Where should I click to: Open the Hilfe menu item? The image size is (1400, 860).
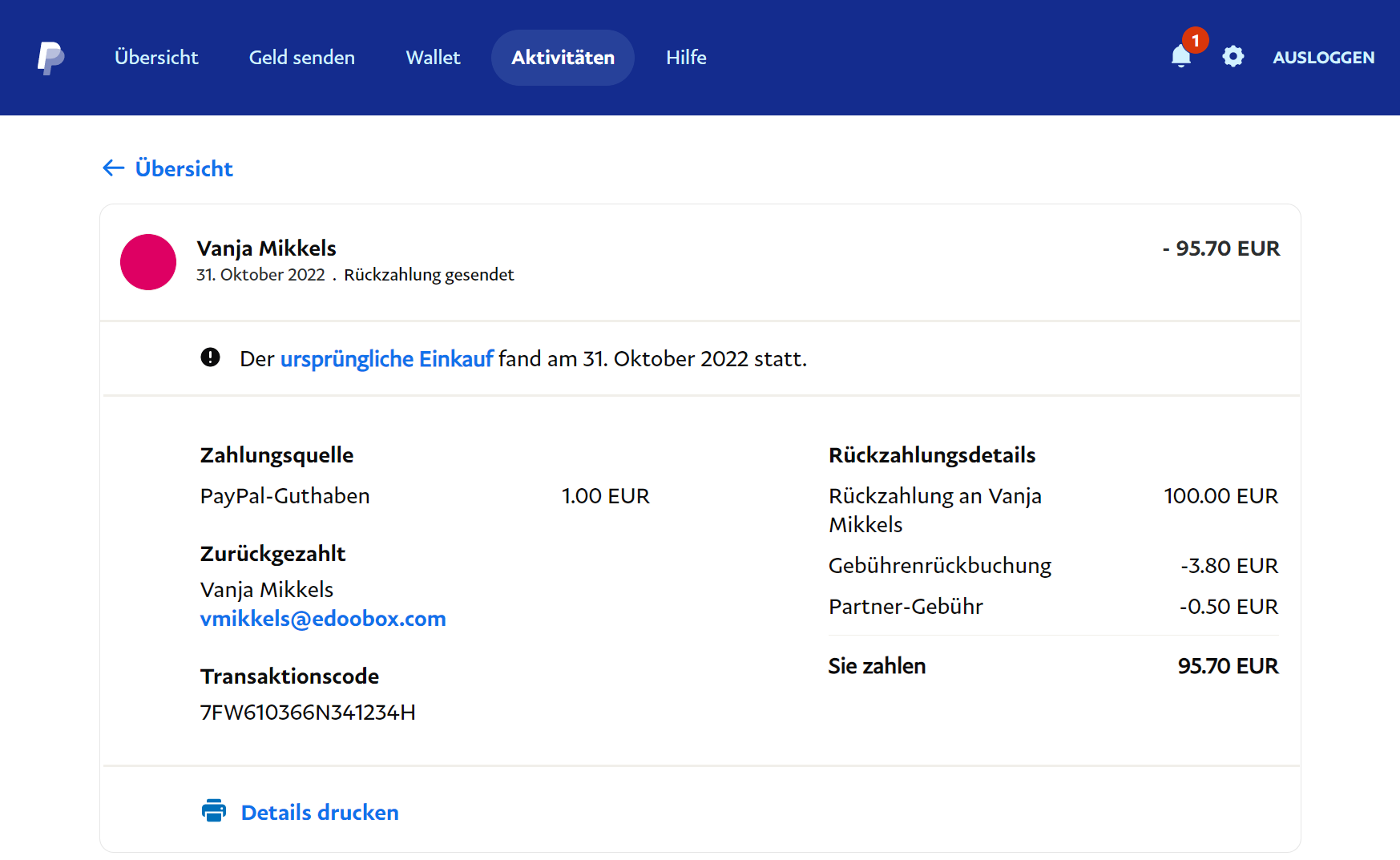click(x=686, y=58)
